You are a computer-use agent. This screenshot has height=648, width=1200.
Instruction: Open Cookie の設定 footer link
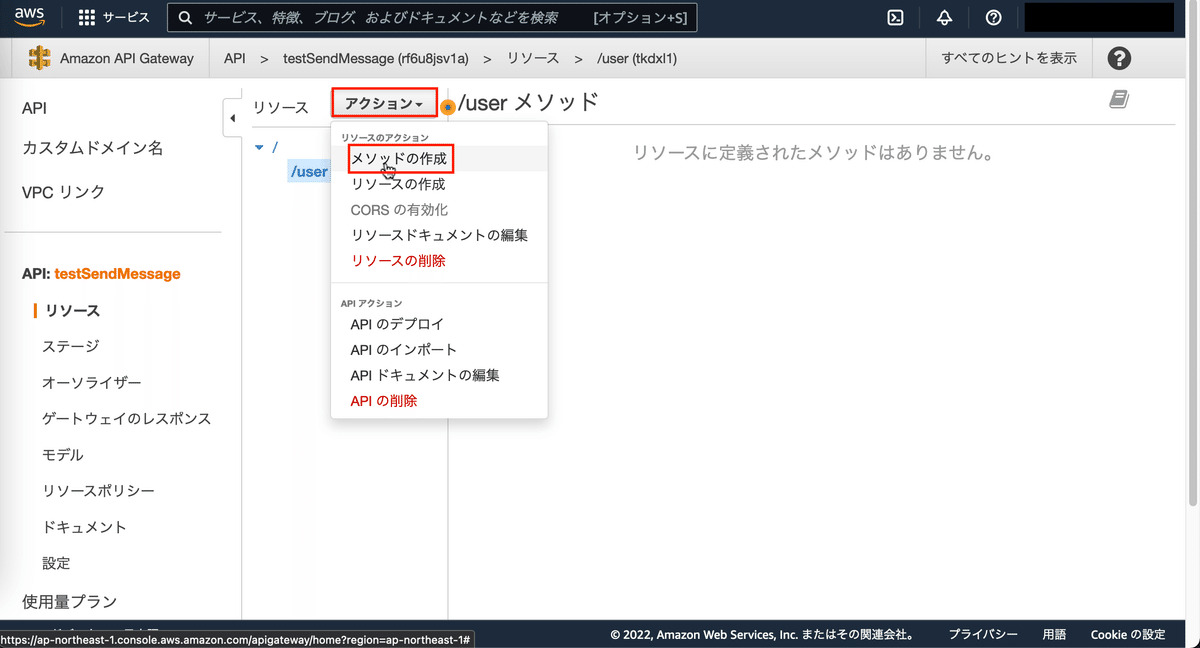[x=1128, y=634]
